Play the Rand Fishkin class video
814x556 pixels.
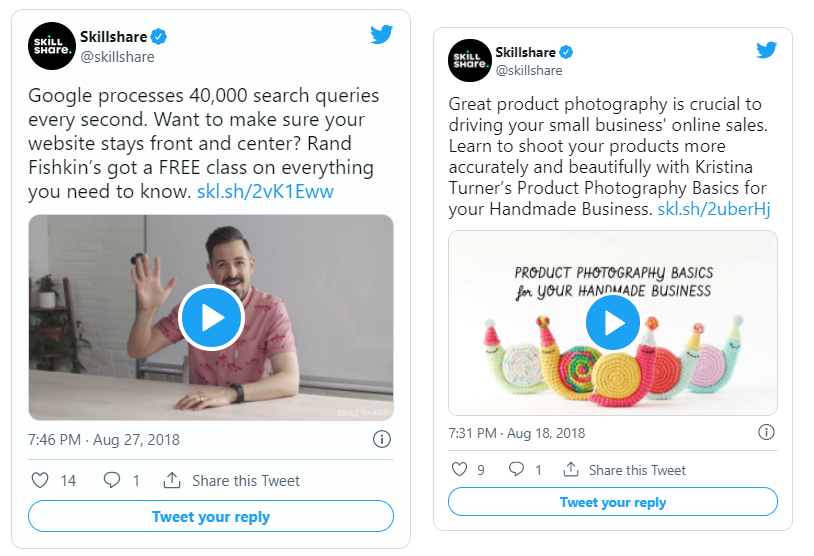click(210, 318)
